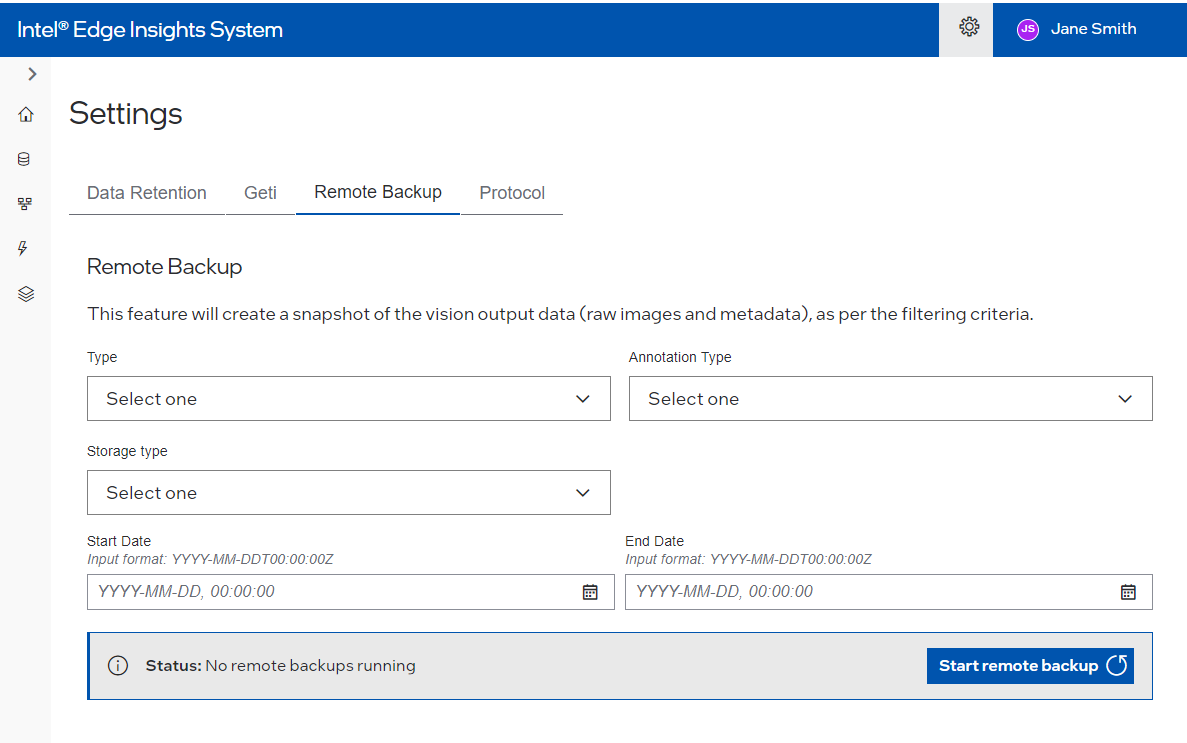
Task: Open the layers stack sidebar icon
Action: (26, 294)
